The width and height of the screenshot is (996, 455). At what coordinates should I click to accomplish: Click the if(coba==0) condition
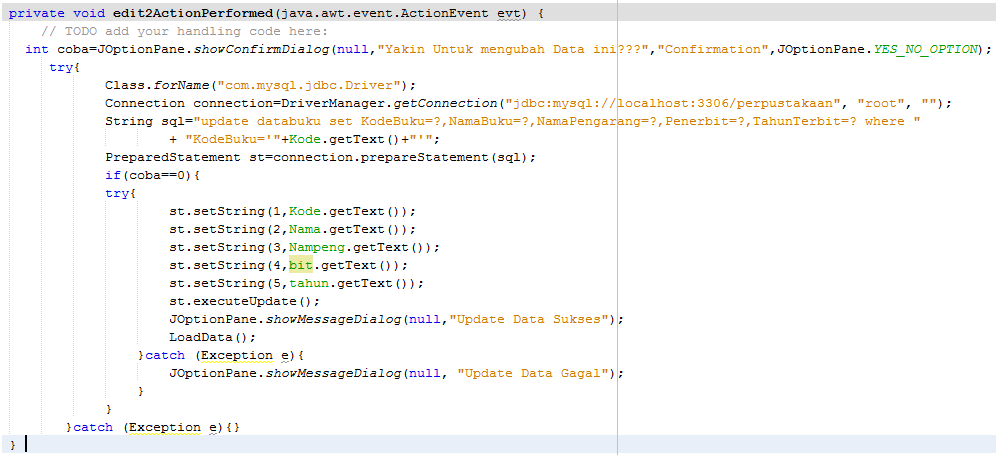(152, 175)
